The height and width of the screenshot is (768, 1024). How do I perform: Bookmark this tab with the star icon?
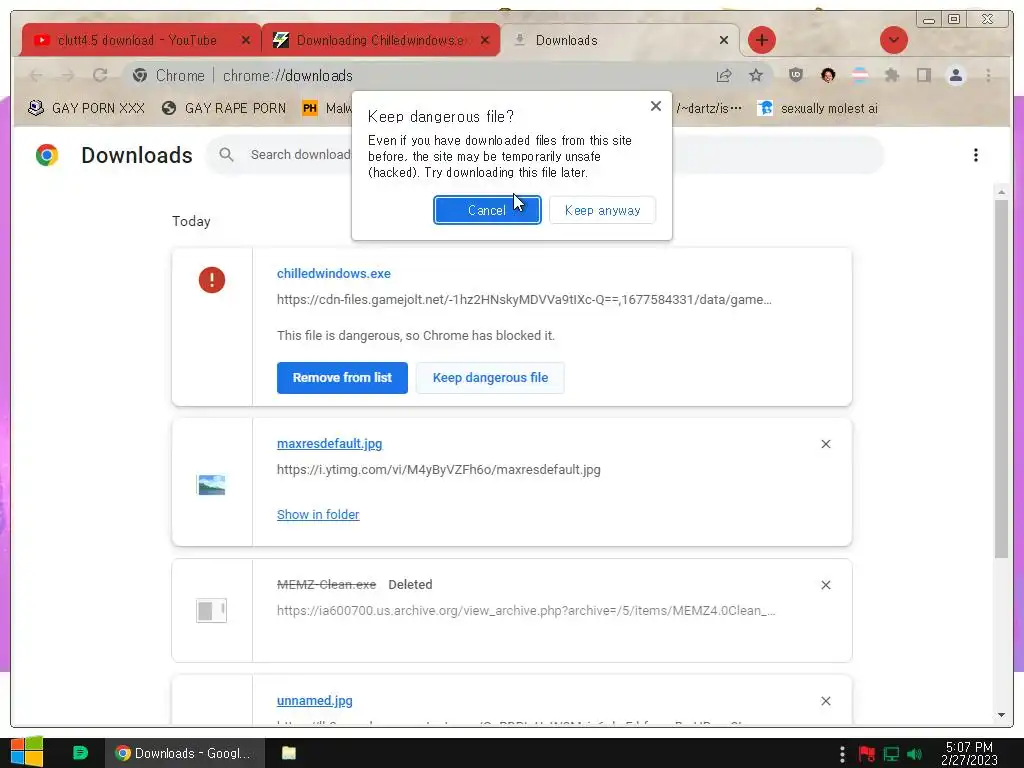click(x=756, y=76)
